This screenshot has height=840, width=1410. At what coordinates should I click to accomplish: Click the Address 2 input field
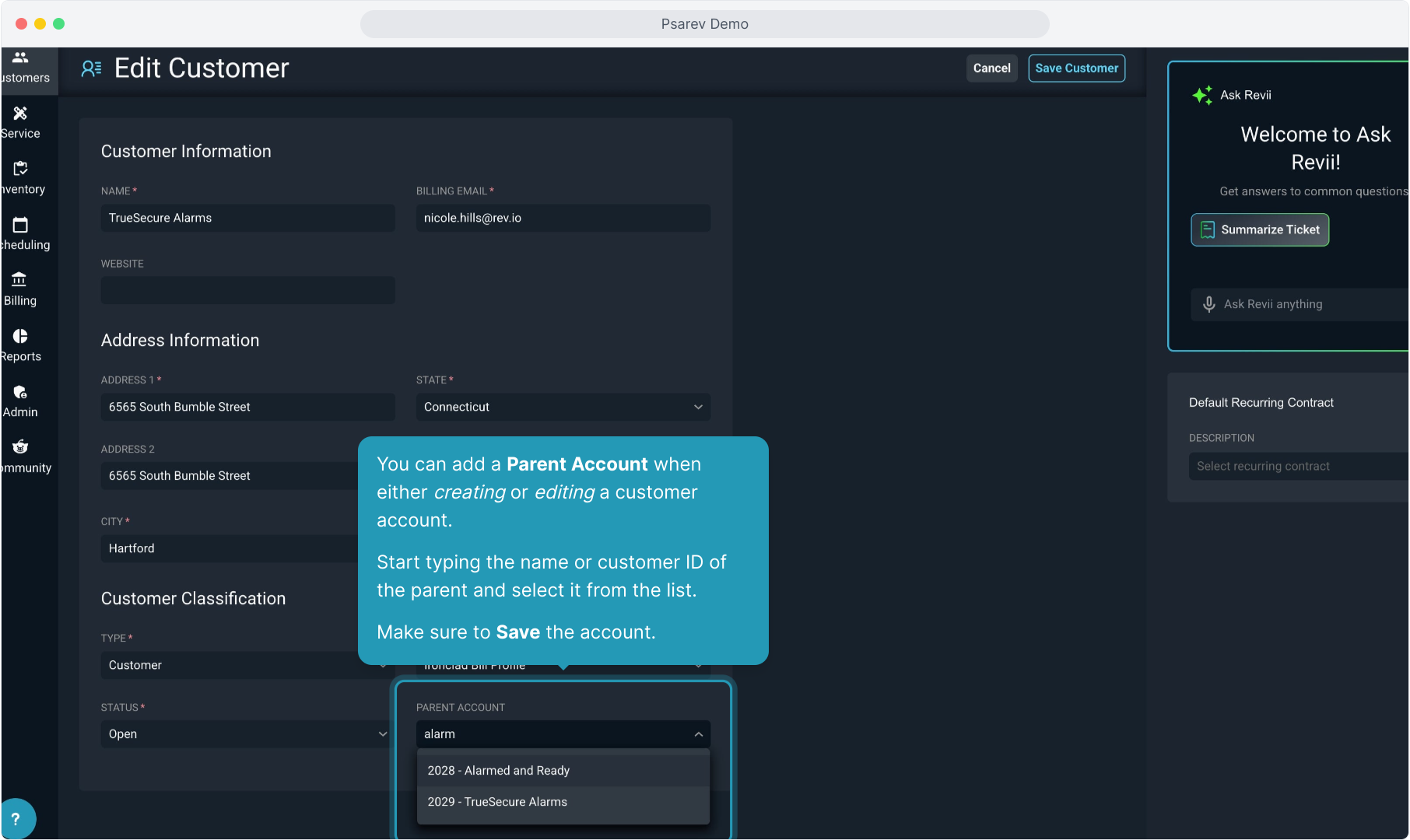coord(230,476)
